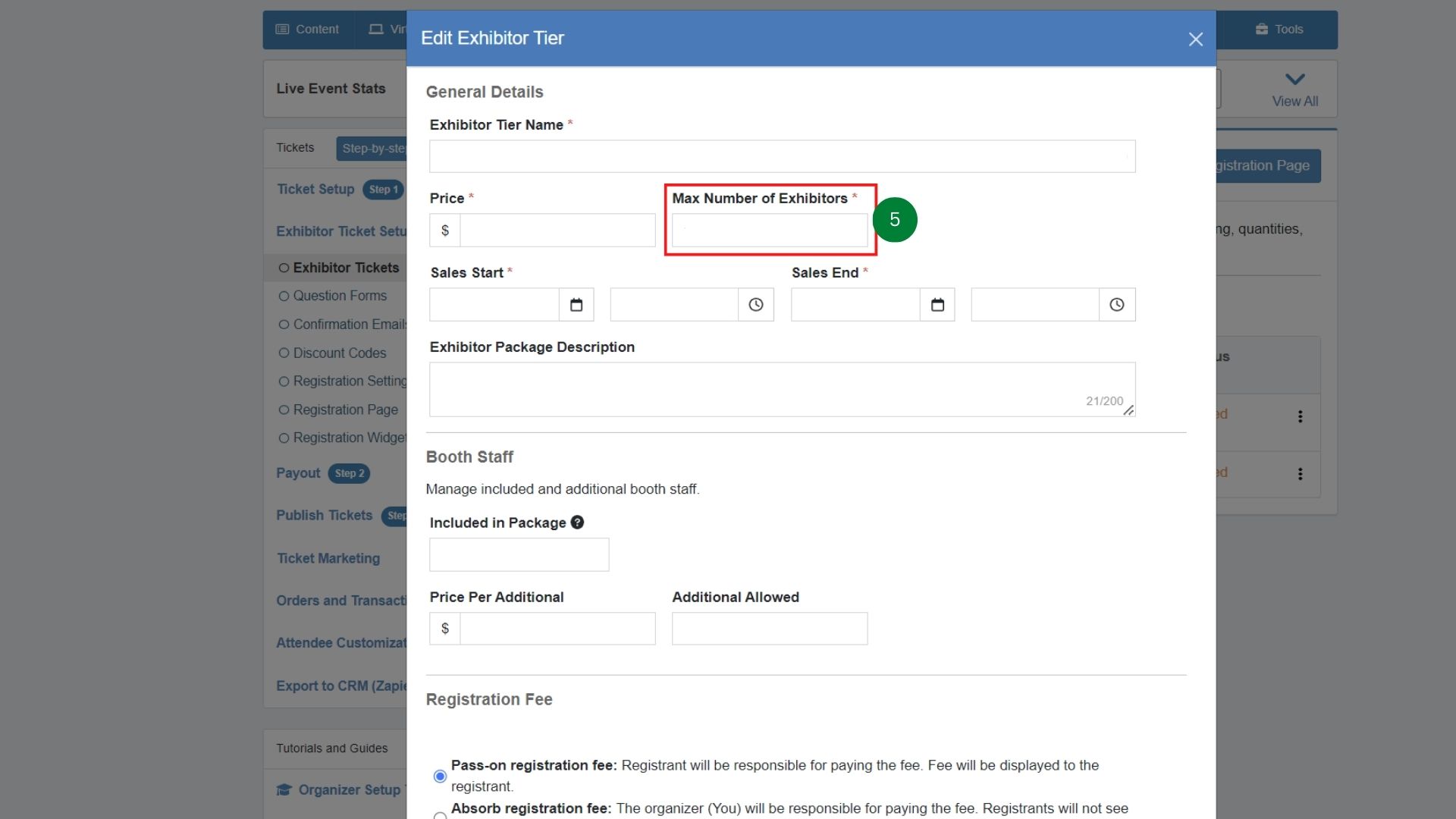The image size is (1456, 819).
Task: Click the Payout sidebar link
Action: [x=298, y=473]
